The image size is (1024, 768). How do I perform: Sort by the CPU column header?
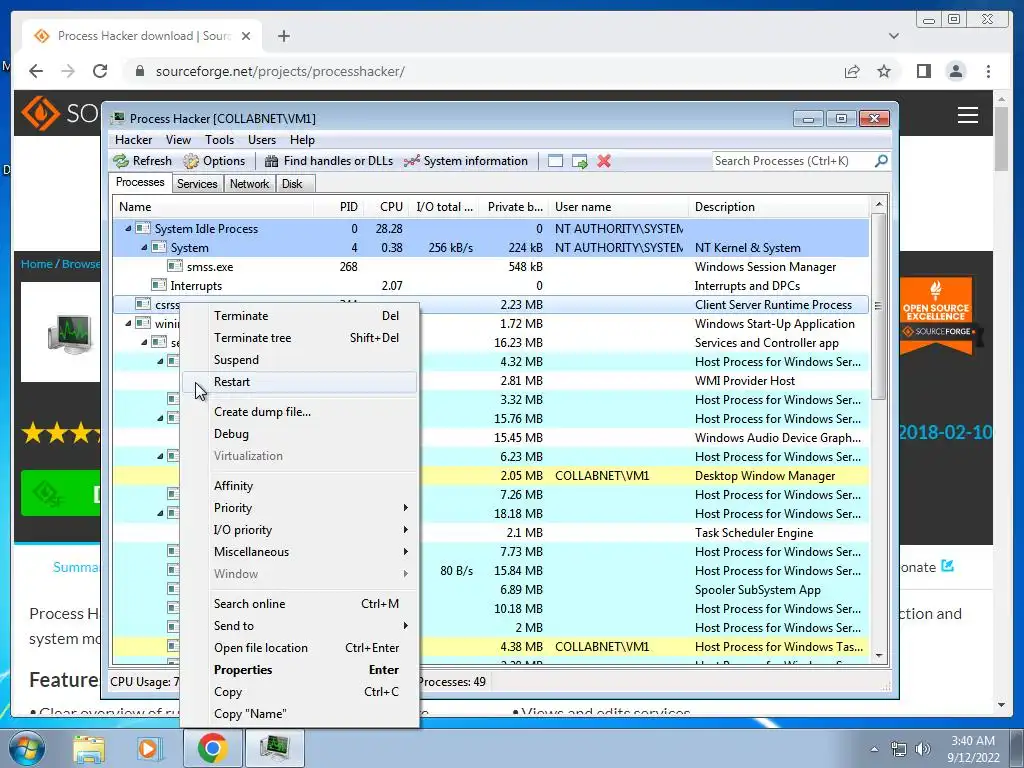(x=386, y=206)
